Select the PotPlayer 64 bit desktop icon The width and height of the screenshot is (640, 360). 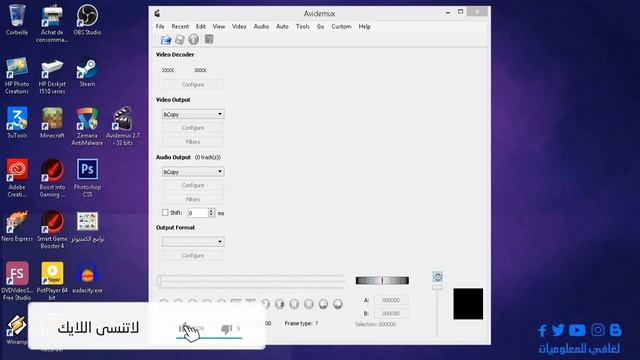(x=52, y=281)
